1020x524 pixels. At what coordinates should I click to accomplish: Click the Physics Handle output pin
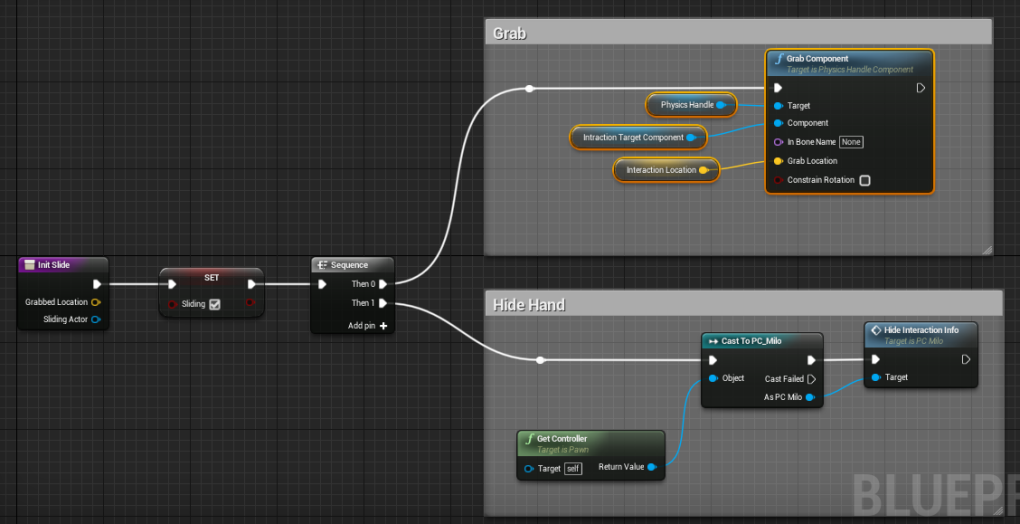(x=721, y=105)
